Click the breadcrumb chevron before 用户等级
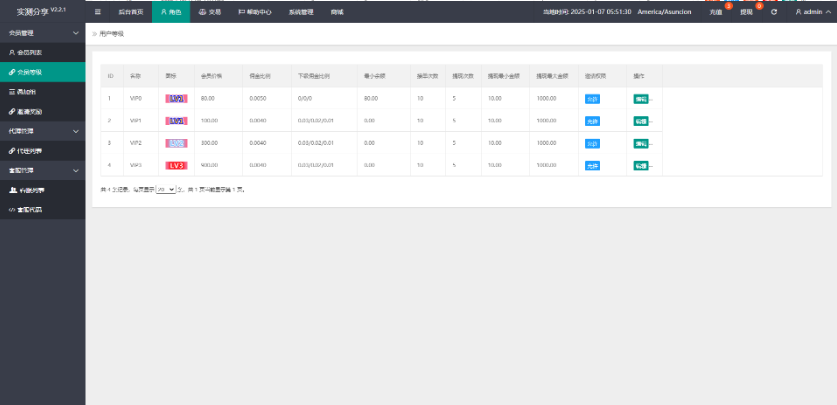The image size is (837, 405). 94,34
